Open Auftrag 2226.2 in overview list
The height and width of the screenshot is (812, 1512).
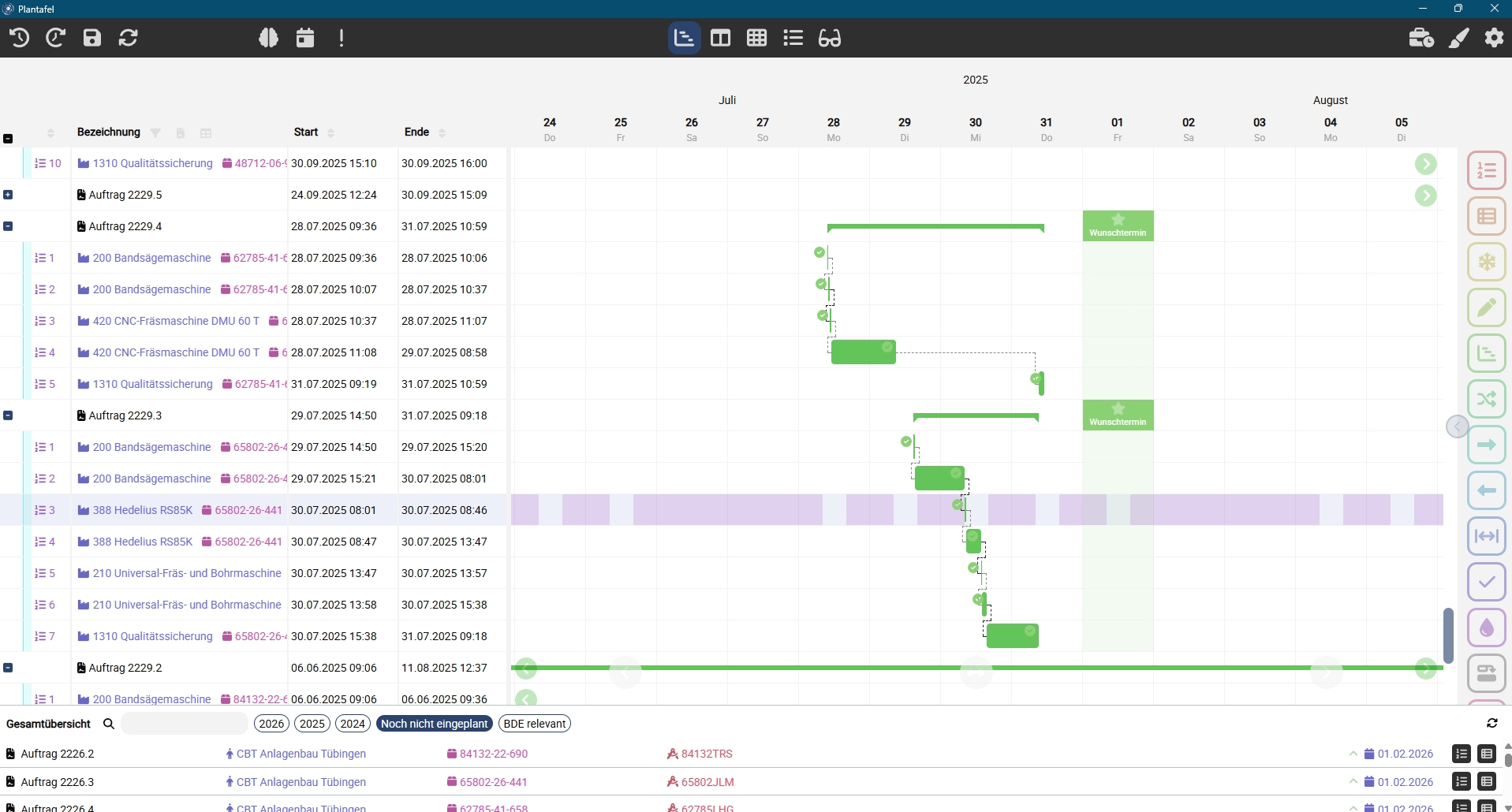[x=57, y=754]
